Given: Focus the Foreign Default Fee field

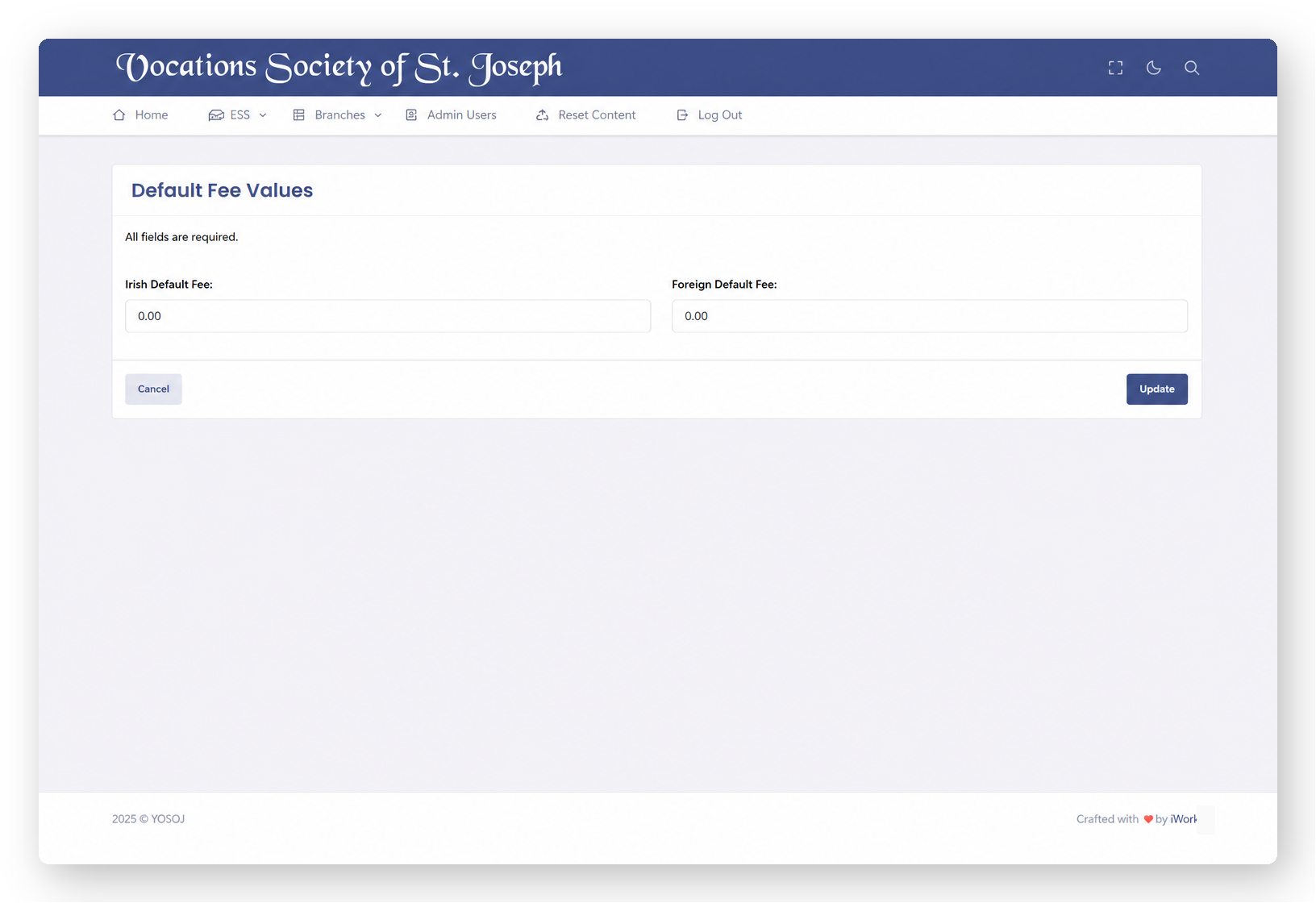Looking at the screenshot, I should tap(930, 316).
